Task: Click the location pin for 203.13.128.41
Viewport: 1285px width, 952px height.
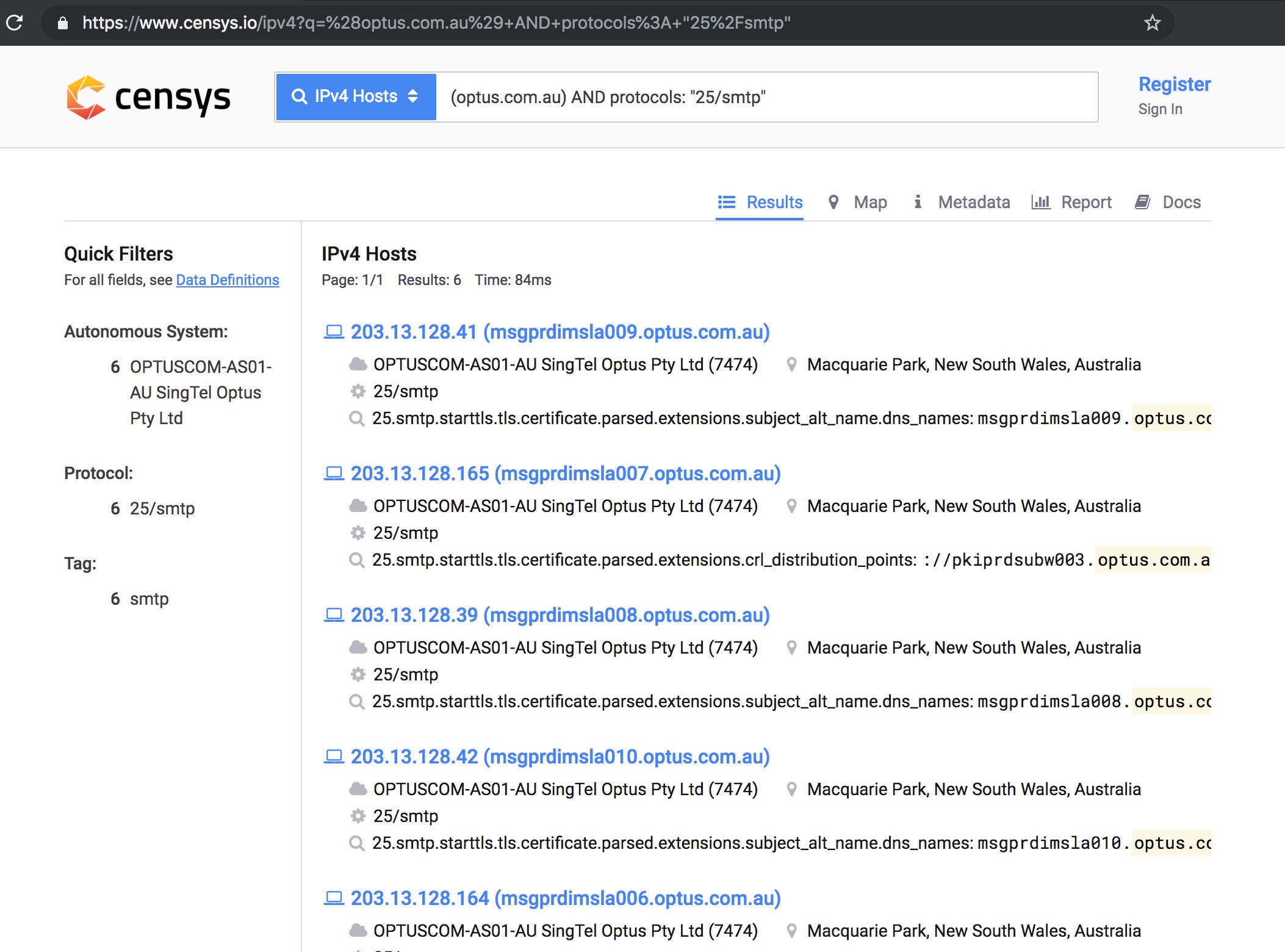Action: 791,364
